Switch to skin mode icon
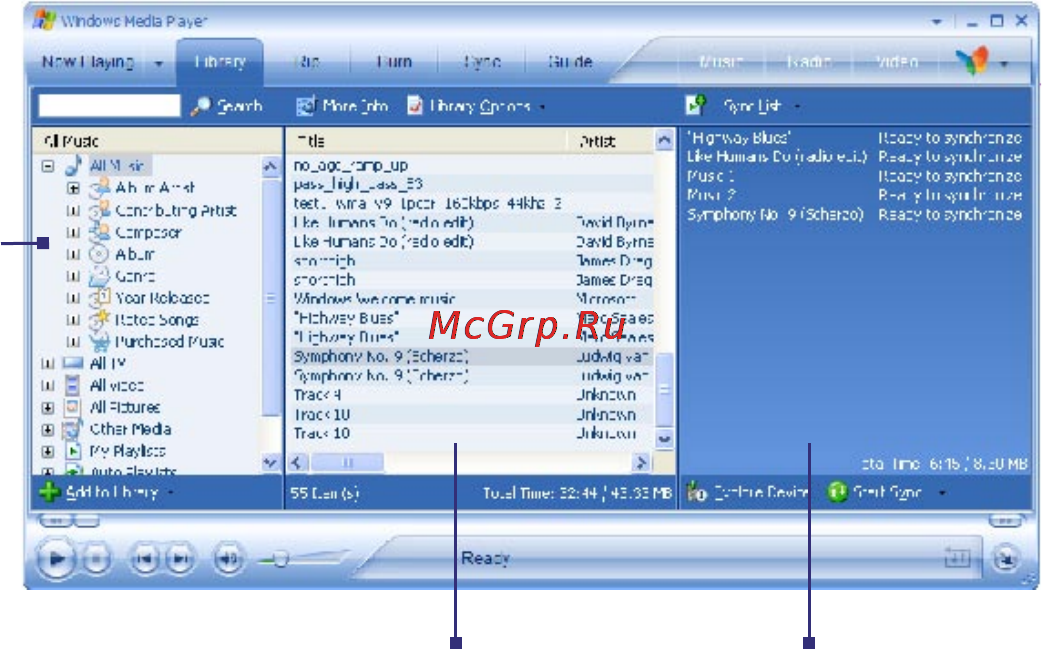1042x649 pixels. [1005, 559]
